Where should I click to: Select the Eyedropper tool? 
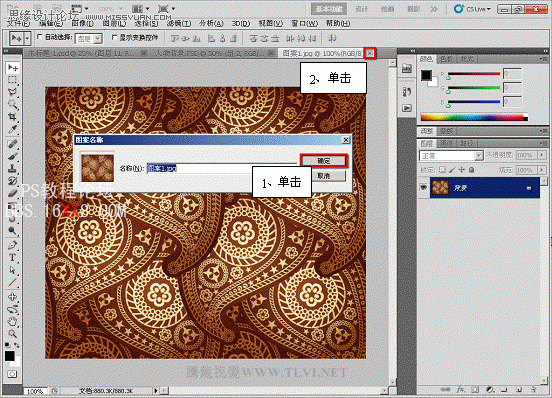point(13,129)
